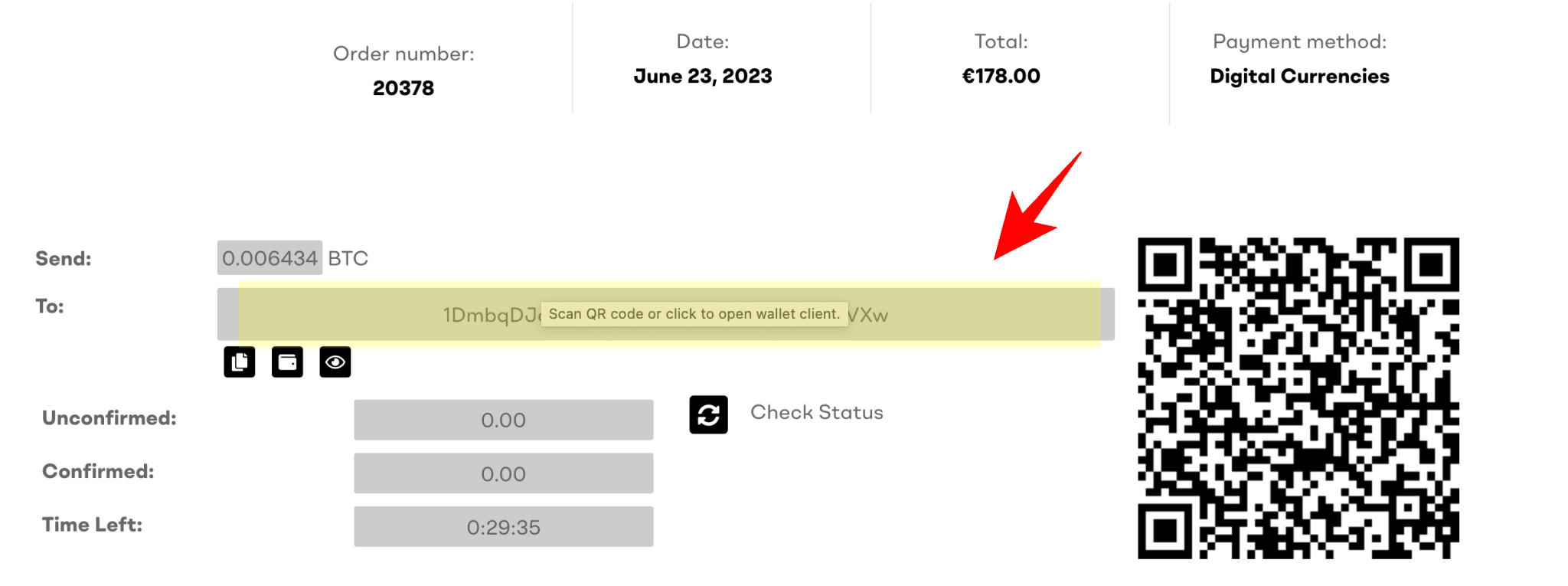Click Digital Currencies payment method text
Screen dimensions: 1568x586
1299,76
